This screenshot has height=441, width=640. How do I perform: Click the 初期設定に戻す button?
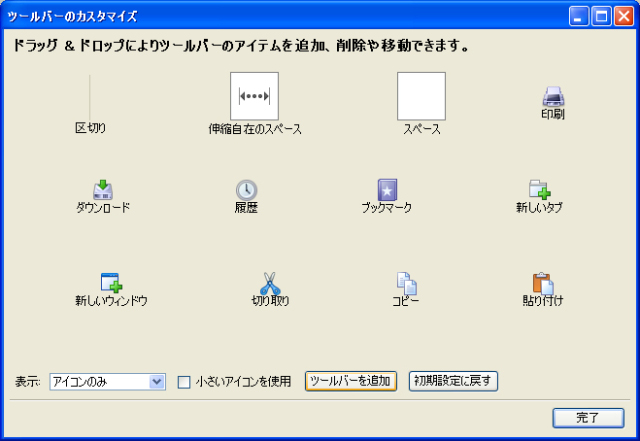point(453,381)
